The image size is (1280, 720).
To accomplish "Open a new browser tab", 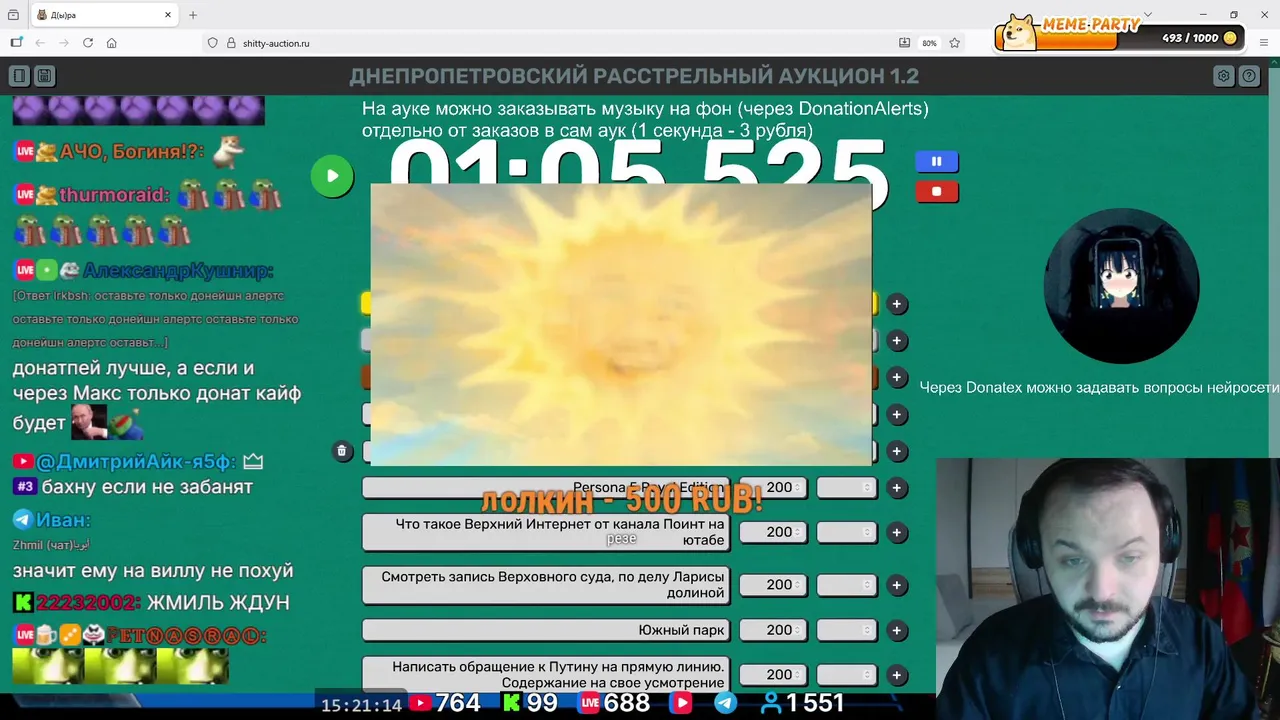I will (193, 15).
